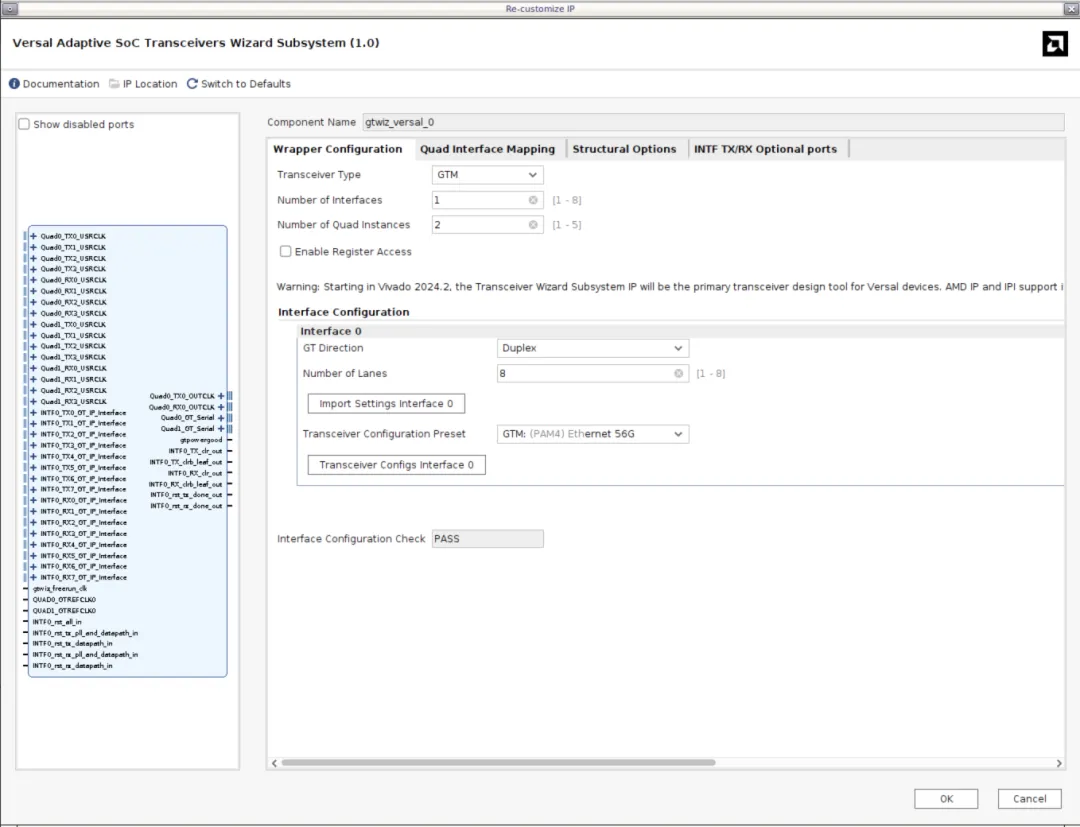The width and height of the screenshot is (1080, 827).
Task: Open the GT Direction dropdown
Action: click(592, 348)
